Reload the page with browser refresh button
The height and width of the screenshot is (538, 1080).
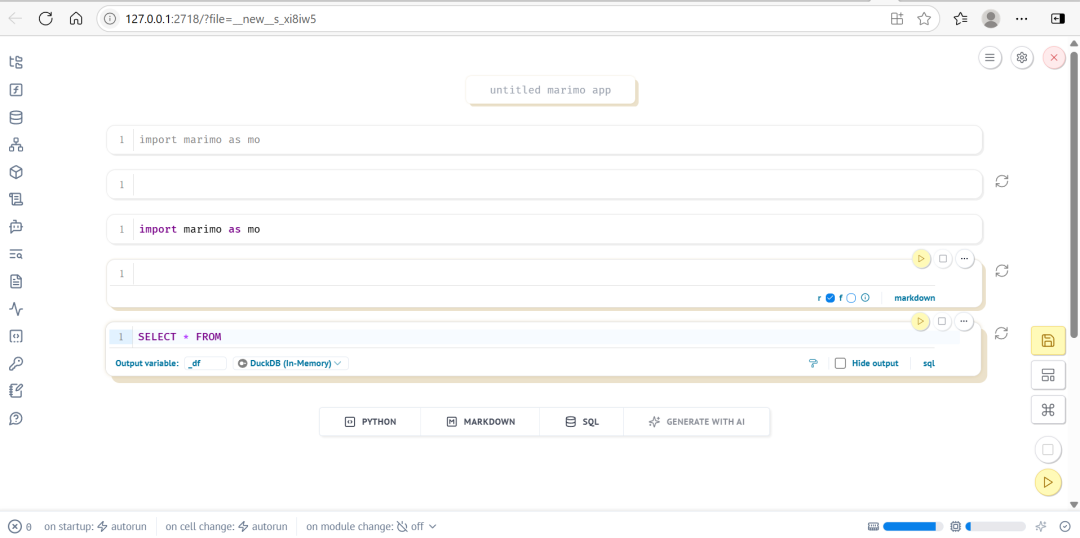click(45, 19)
